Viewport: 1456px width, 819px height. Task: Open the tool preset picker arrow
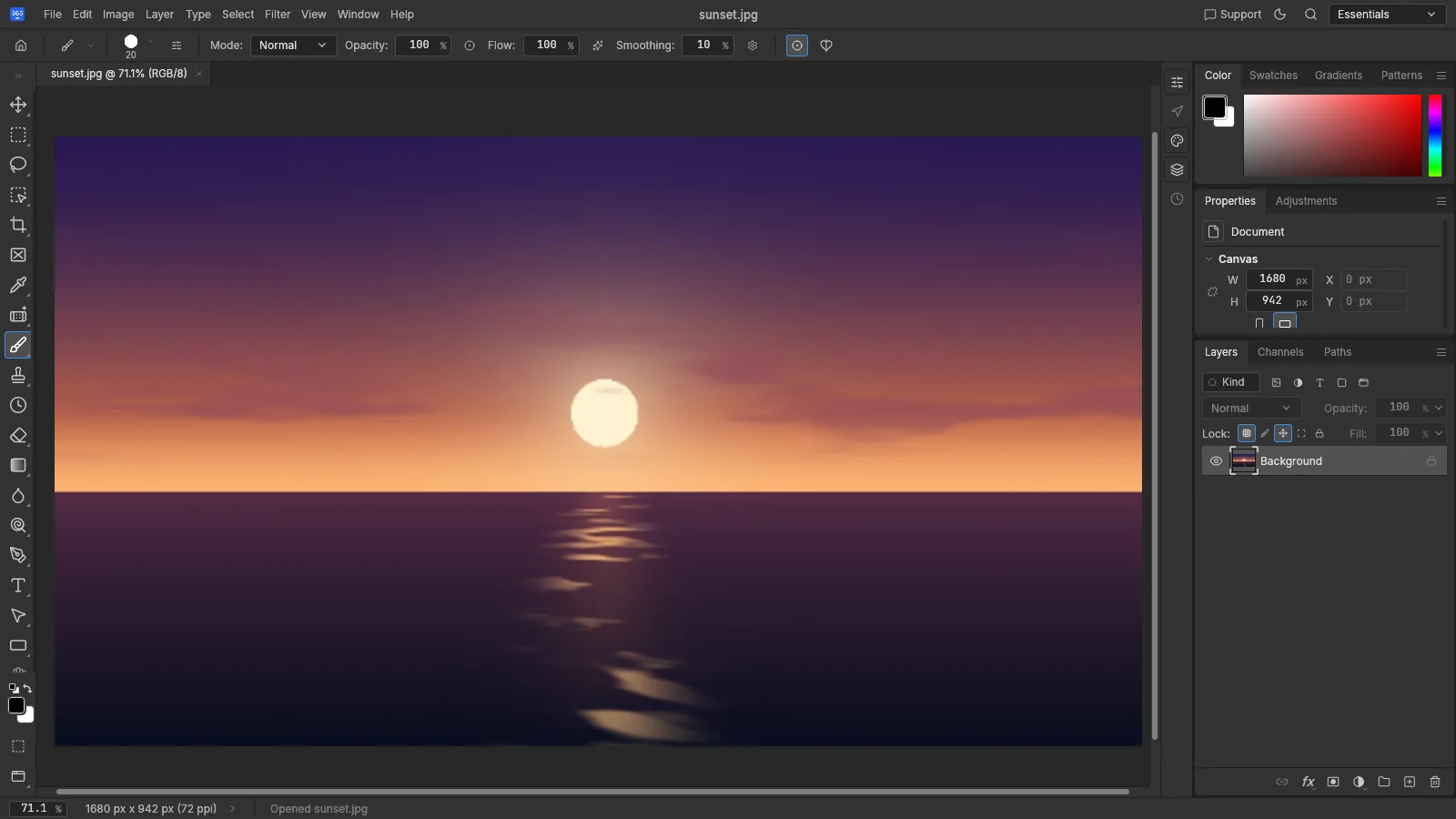click(90, 45)
